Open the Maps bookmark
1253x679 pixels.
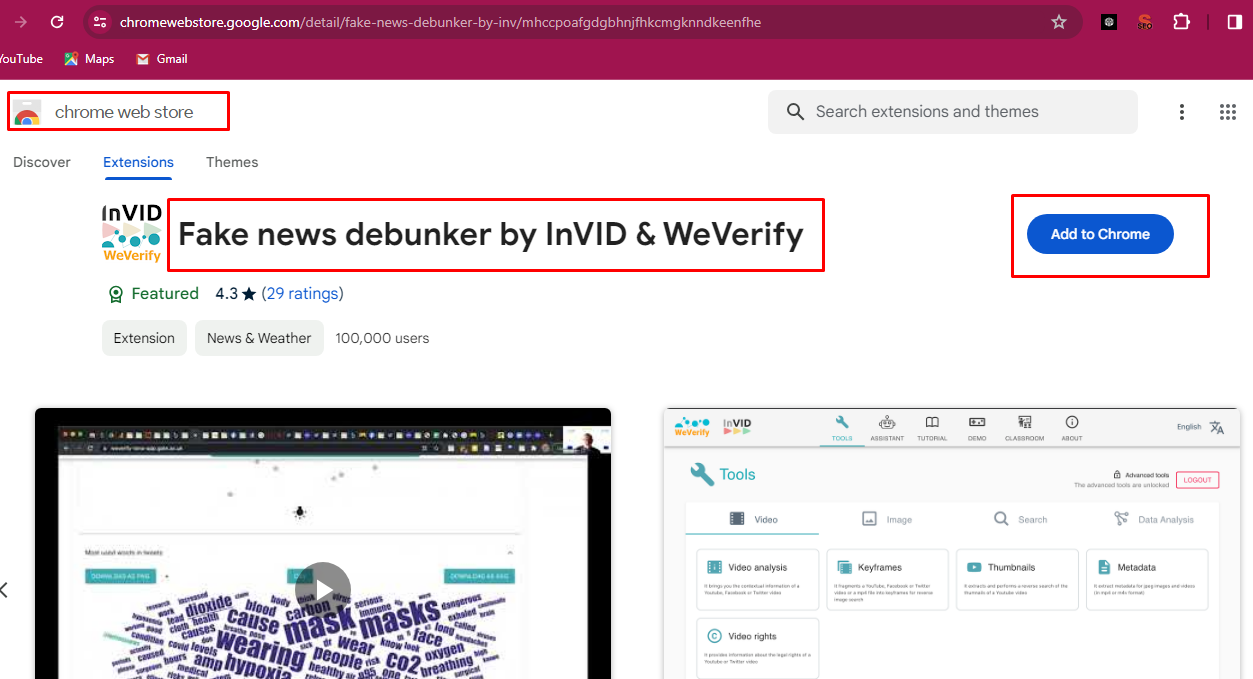(89, 59)
